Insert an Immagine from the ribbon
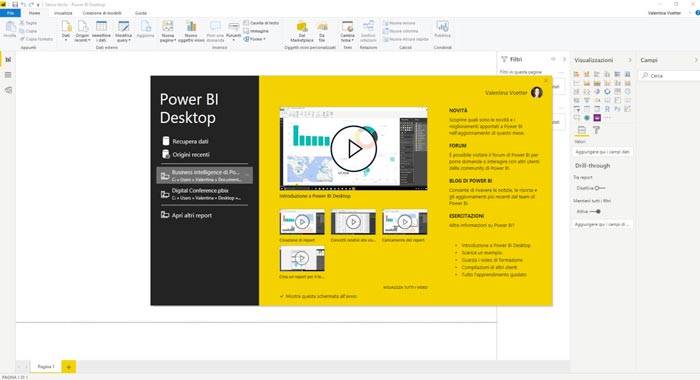700x380 pixels. tap(256, 31)
